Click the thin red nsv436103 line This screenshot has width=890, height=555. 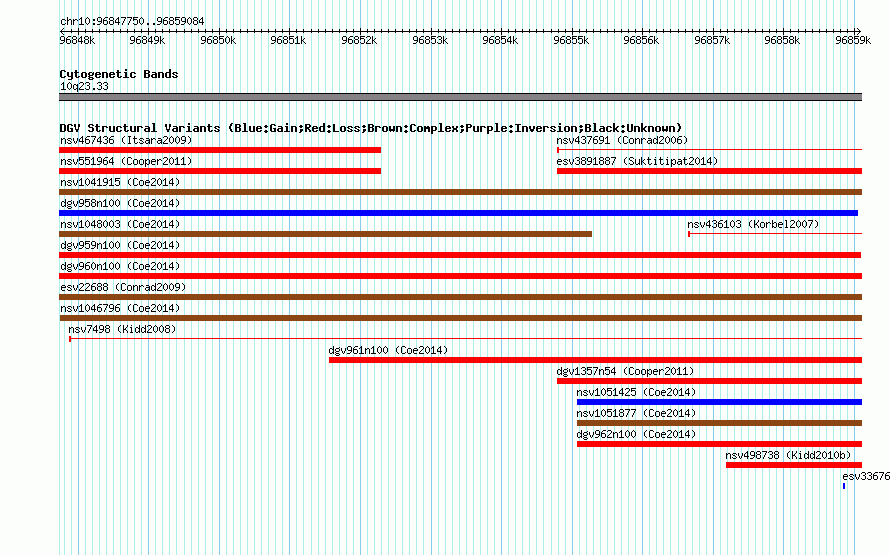click(x=775, y=234)
